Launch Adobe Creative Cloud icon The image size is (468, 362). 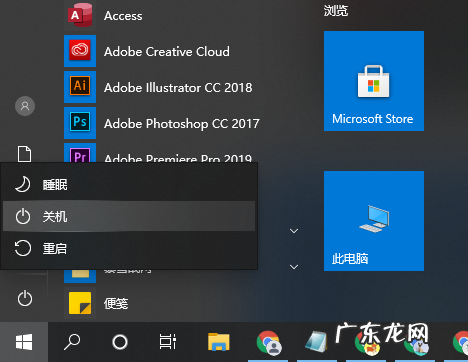point(80,51)
